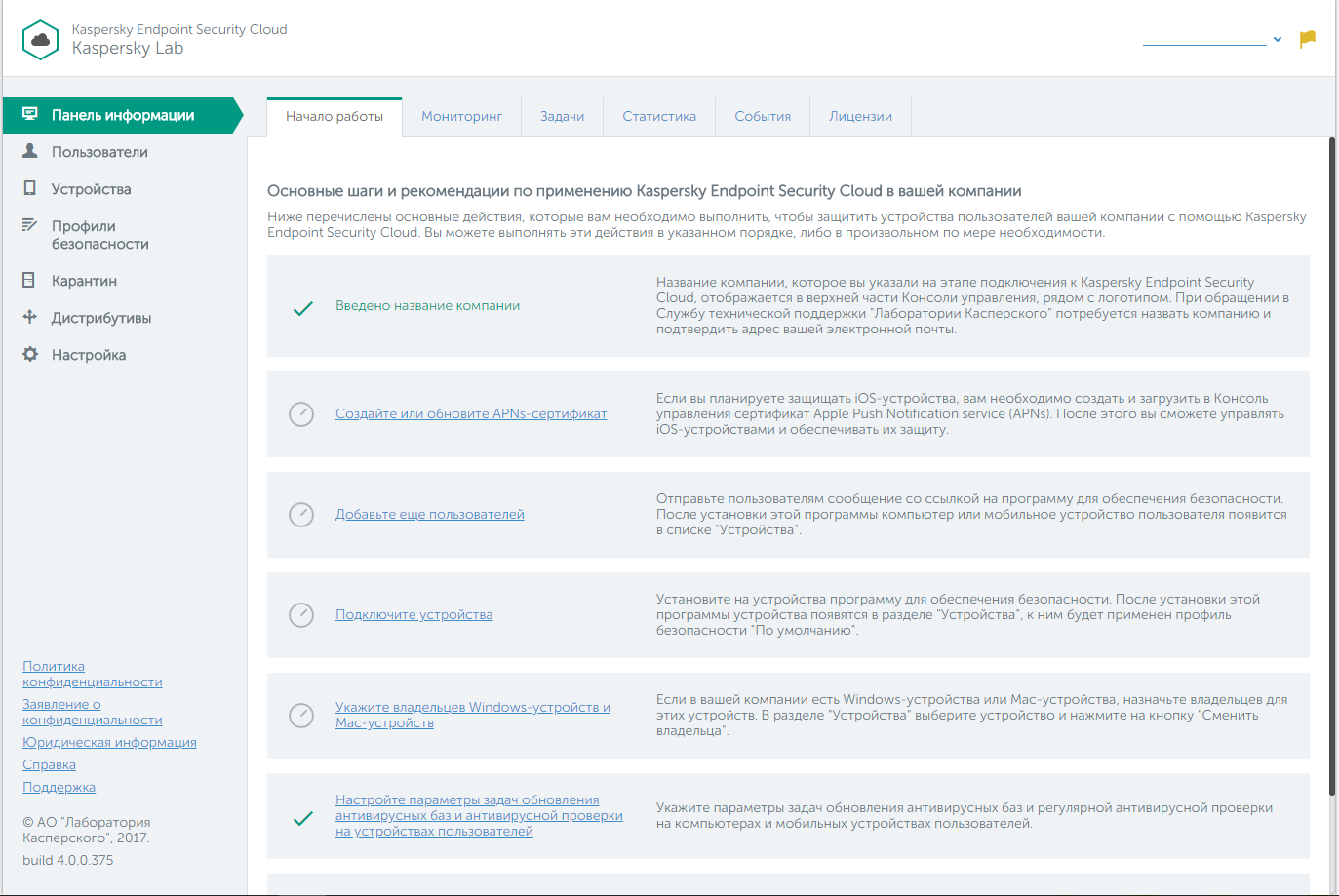The height and width of the screenshot is (896, 1339).
Task: Open Заявление о конфиденциальности link
Action: point(93,713)
